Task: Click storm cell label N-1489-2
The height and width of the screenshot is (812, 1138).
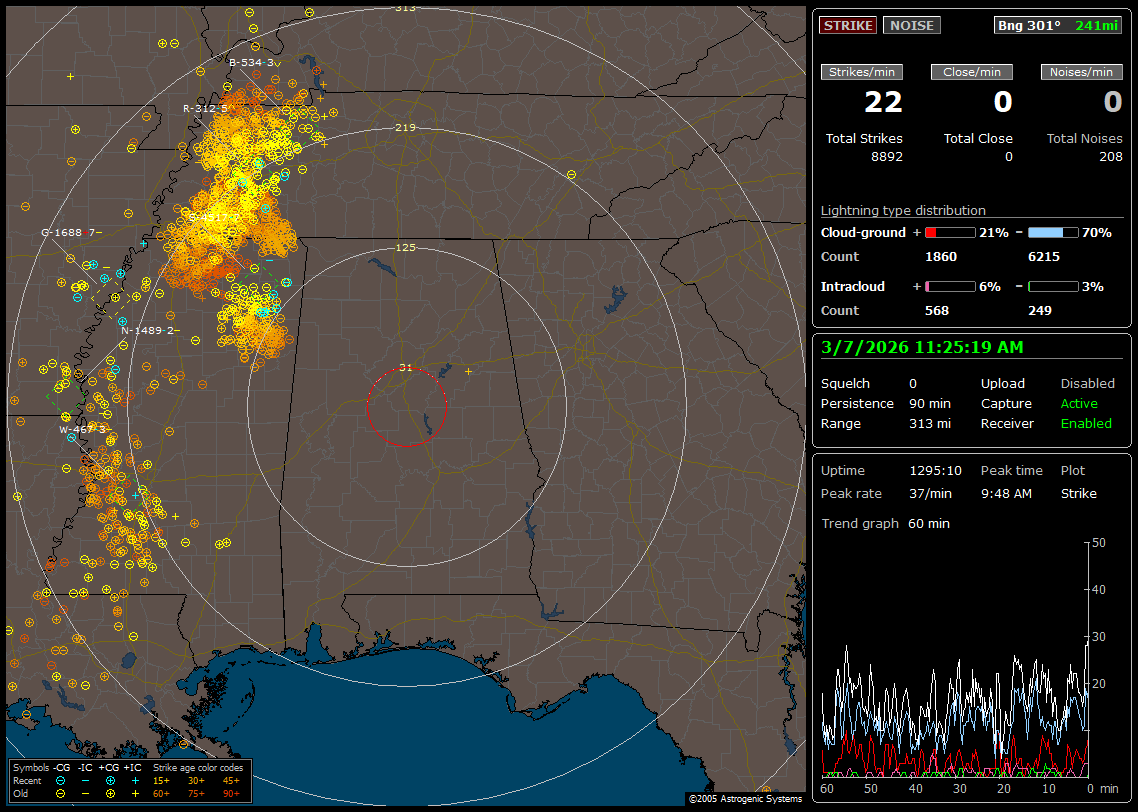Action: (147, 330)
